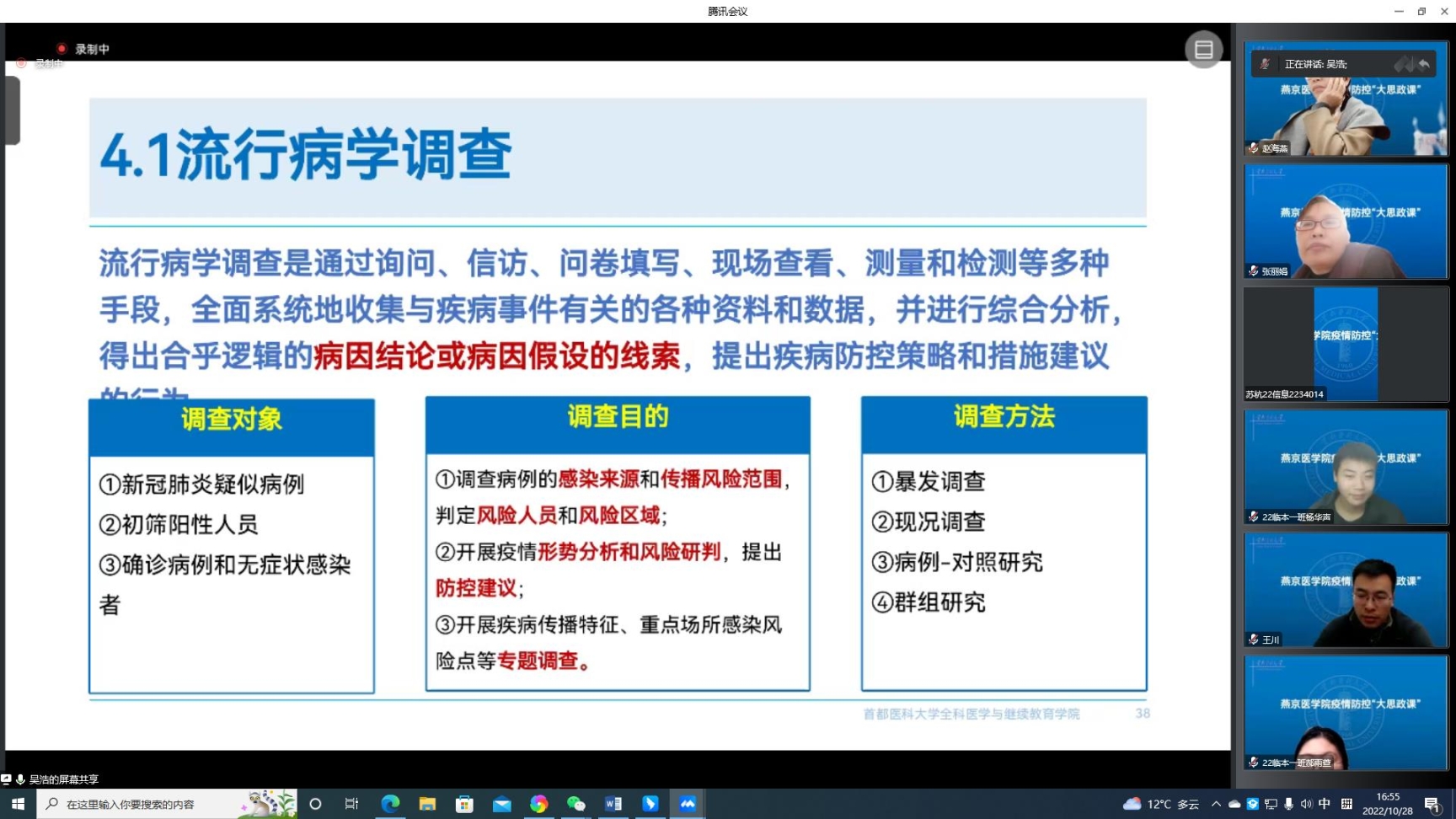1456x819 pixels.
Task: Click the Windows search input box
Action: coord(152,804)
